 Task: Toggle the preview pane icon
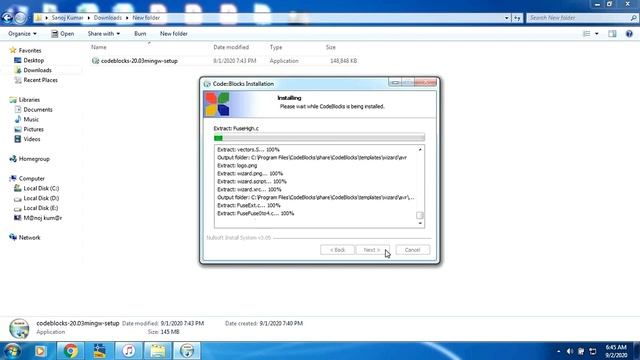pos(612,34)
